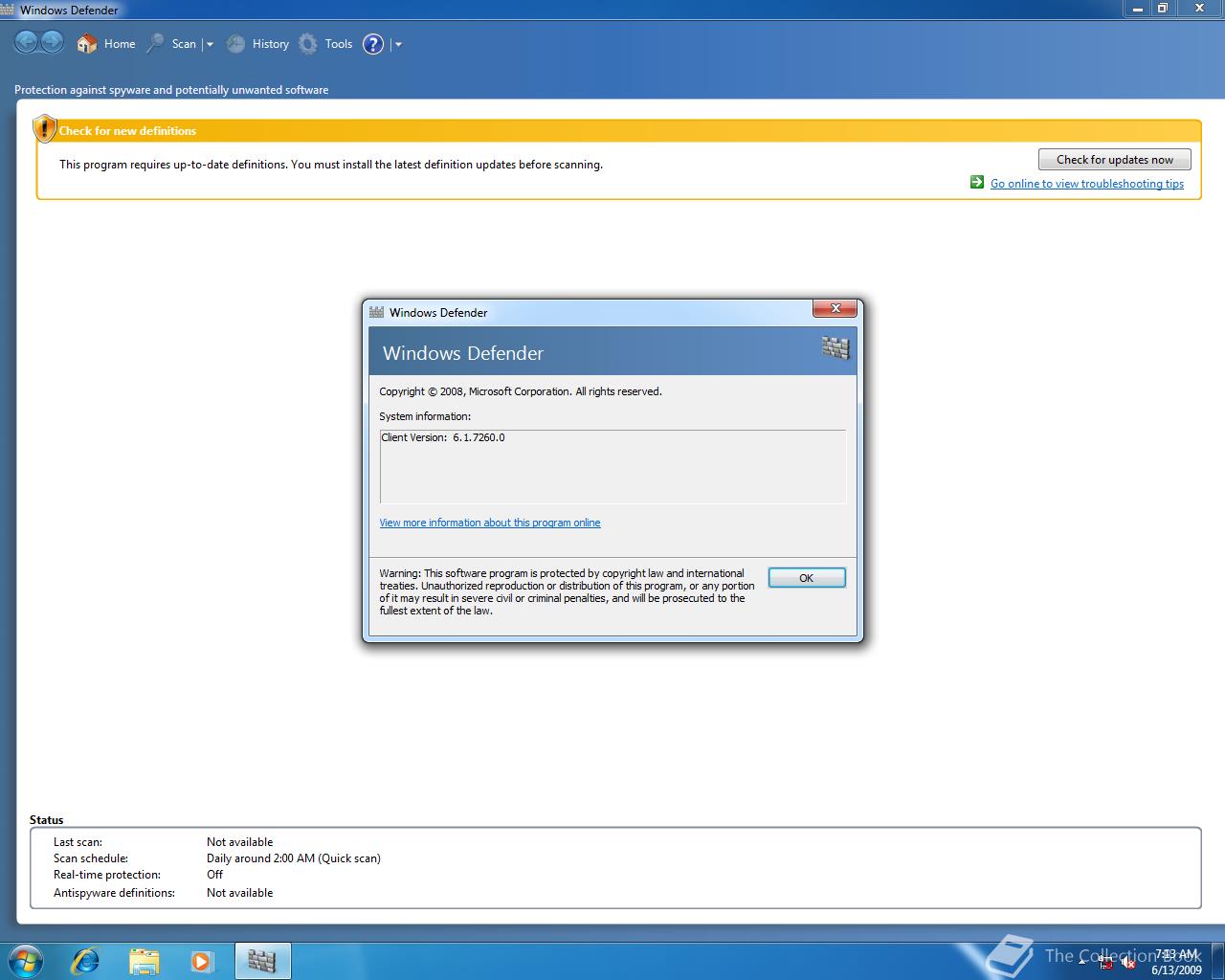Click the tray network icon

coord(1105,964)
